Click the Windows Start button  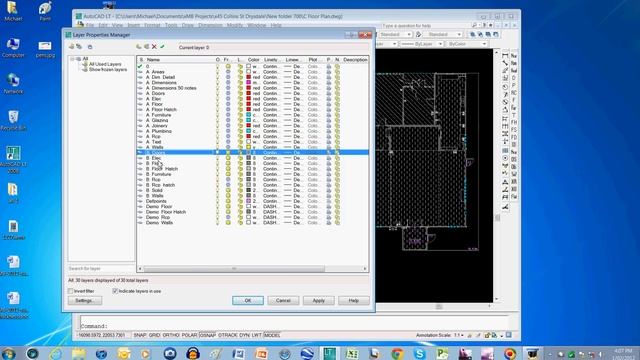[x=9, y=353]
